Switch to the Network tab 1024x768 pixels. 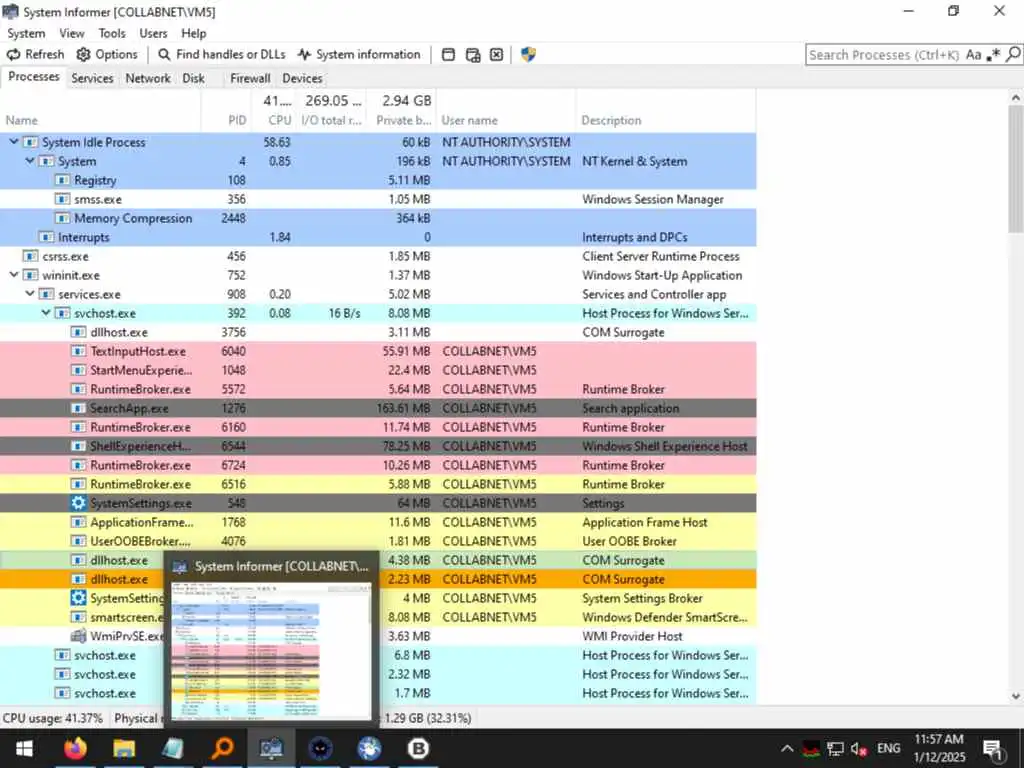click(148, 78)
